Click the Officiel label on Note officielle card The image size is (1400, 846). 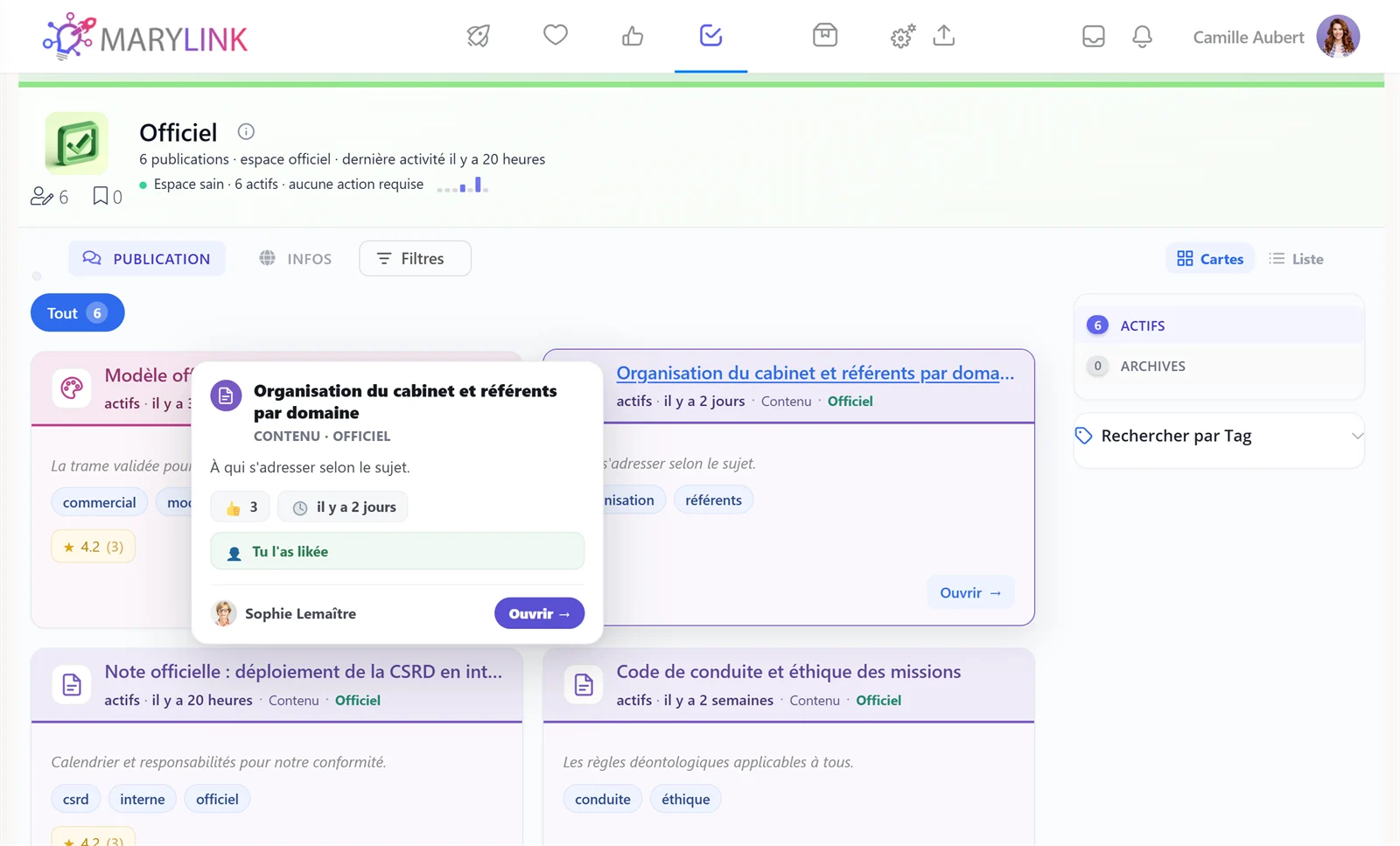coord(358,700)
